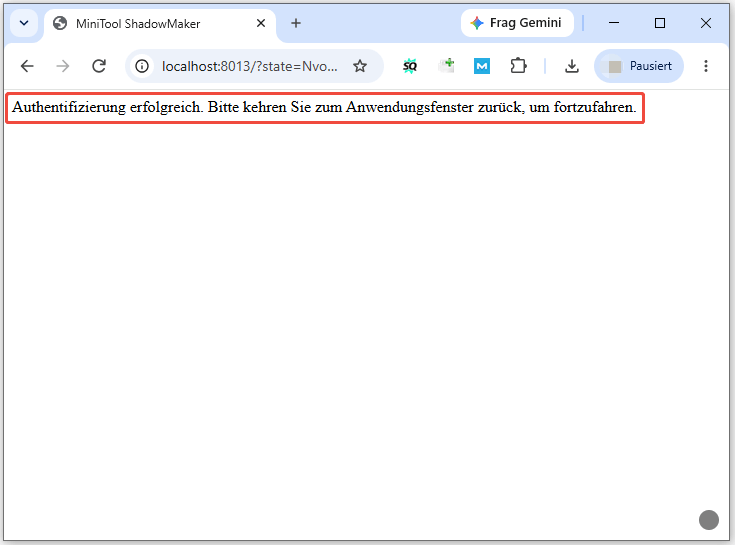Open the green plus extension icon
The image size is (735, 545).
coord(446,66)
